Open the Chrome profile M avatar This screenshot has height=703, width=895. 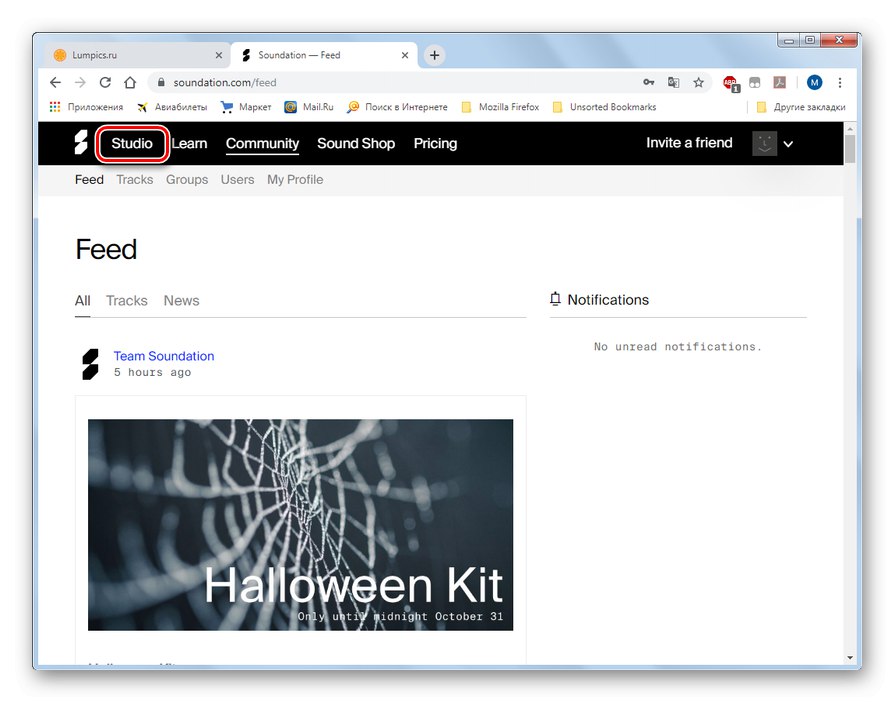(815, 83)
